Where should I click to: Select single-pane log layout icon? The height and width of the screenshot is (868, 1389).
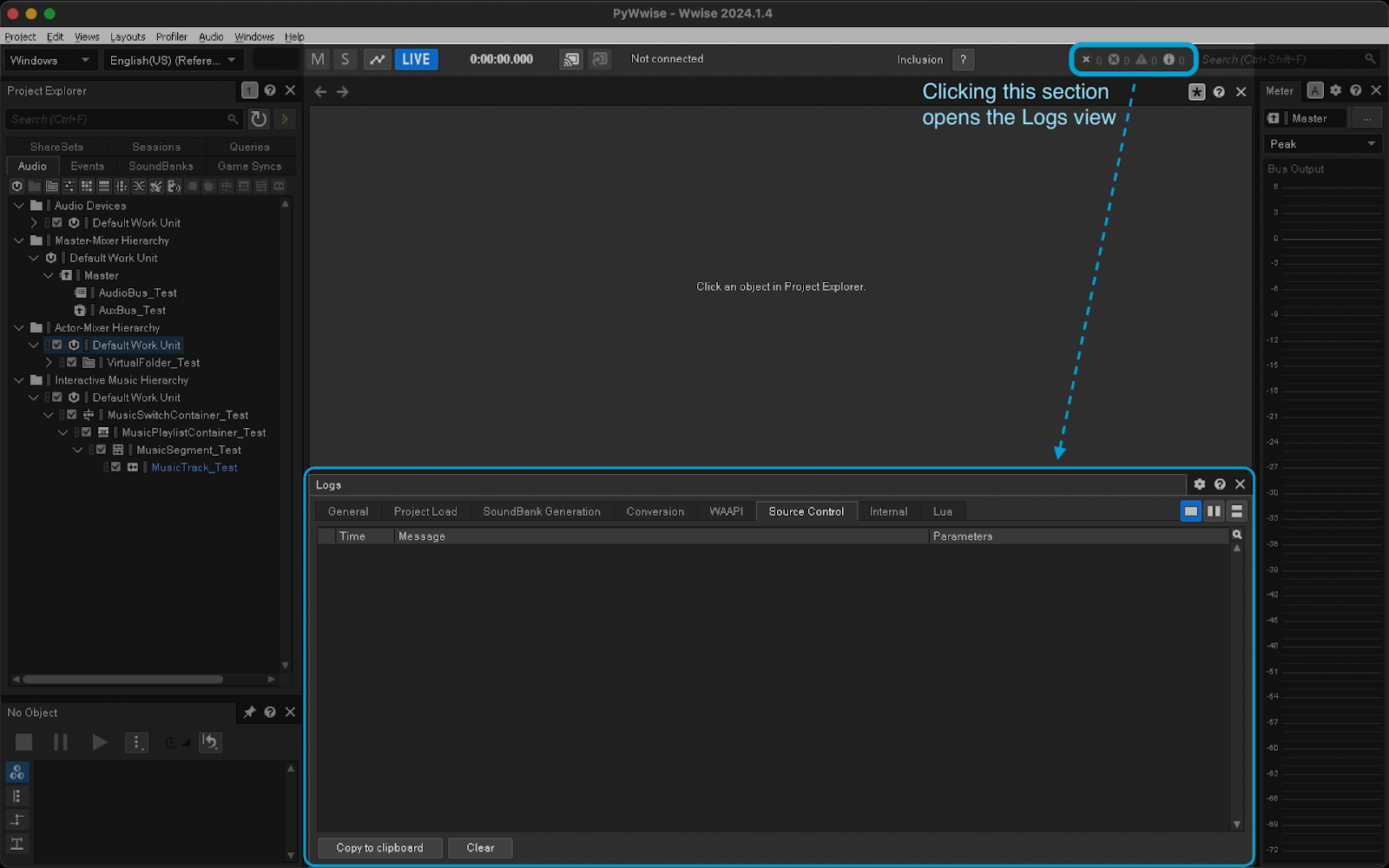coord(1190,511)
